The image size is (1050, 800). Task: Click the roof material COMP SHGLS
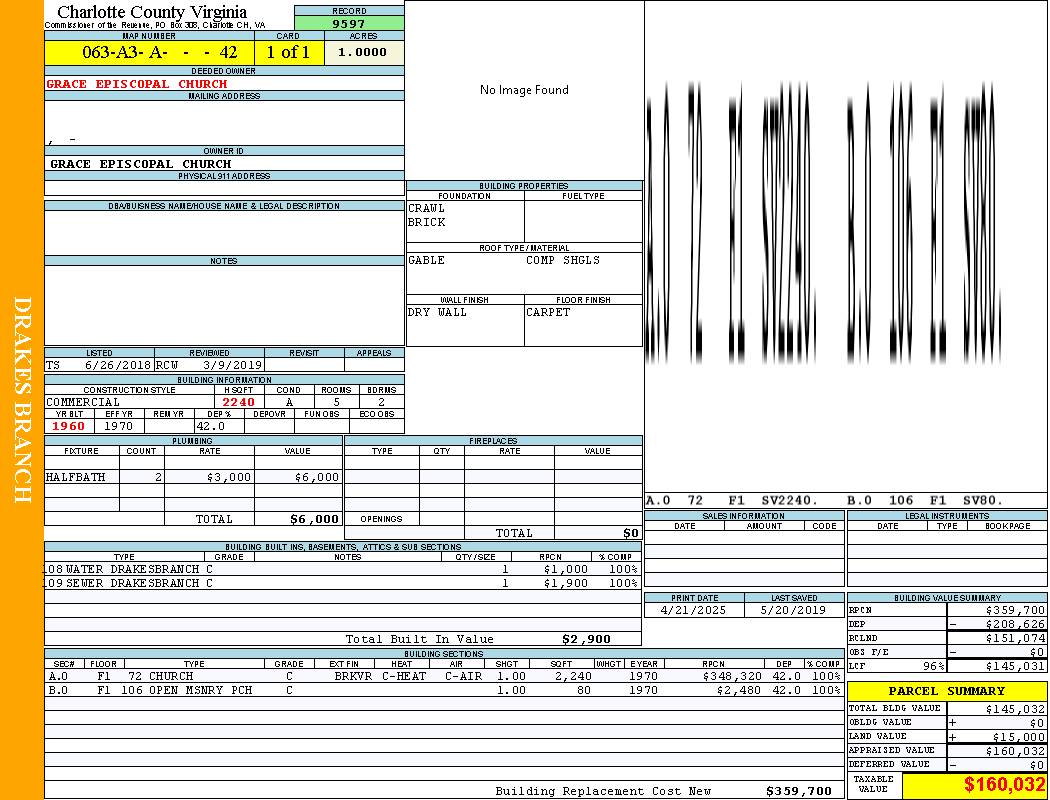click(x=562, y=260)
